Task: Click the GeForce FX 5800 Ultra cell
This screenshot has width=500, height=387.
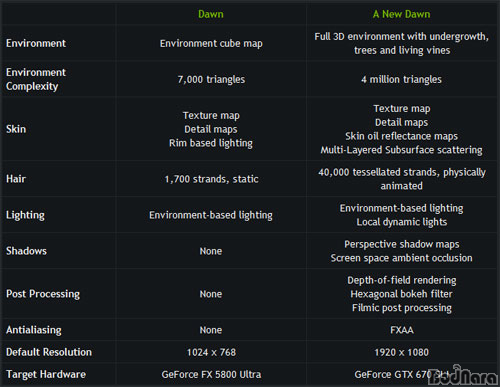Action: tap(211, 374)
